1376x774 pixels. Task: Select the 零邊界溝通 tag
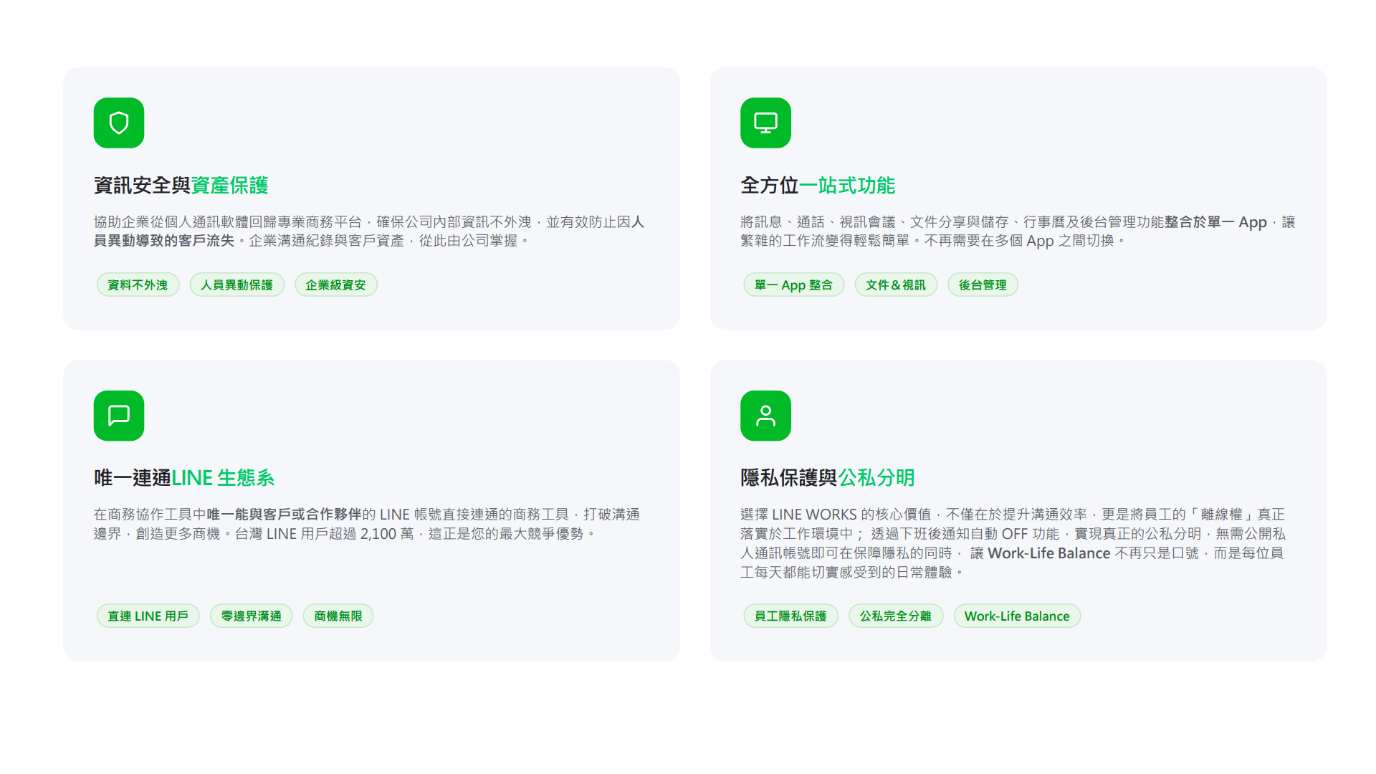pos(251,616)
